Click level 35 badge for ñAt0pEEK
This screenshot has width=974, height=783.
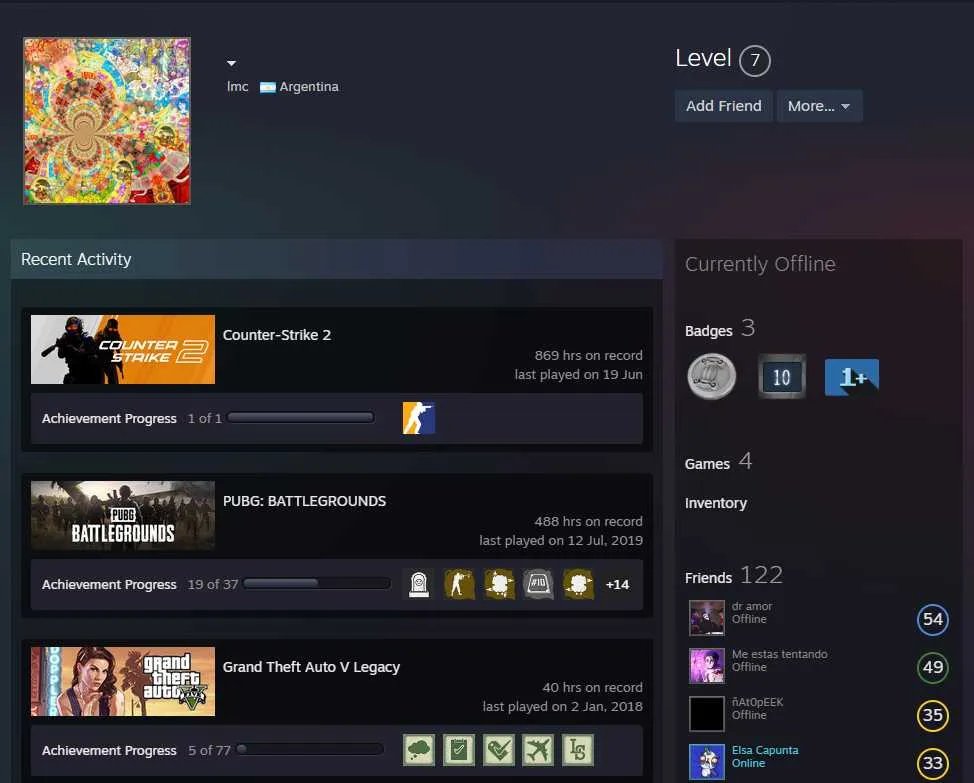[x=933, y=715]
